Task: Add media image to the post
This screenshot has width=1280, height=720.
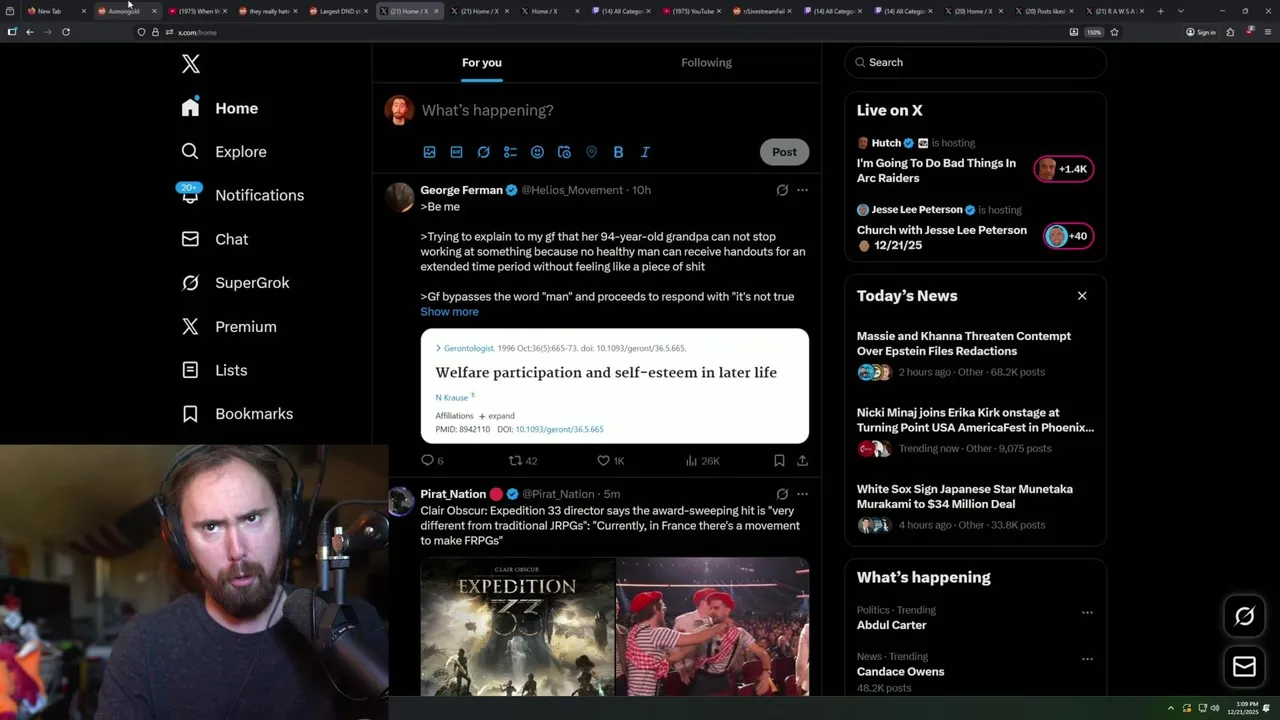Action: pyautogui.click(x=429, y=152)
